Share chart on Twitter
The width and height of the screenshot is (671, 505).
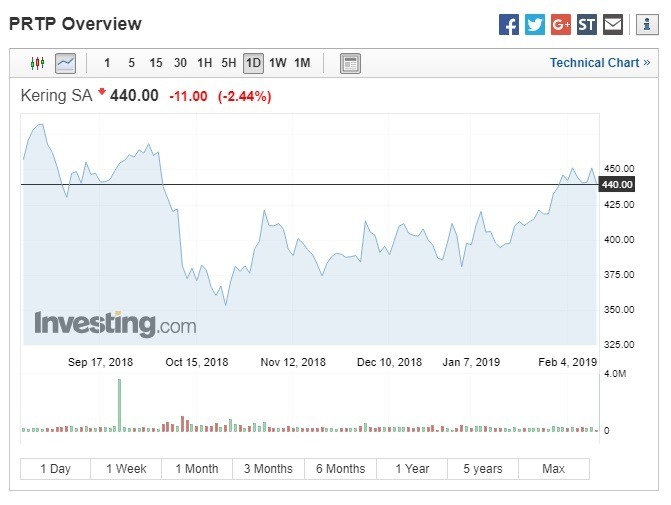point(535,24)
